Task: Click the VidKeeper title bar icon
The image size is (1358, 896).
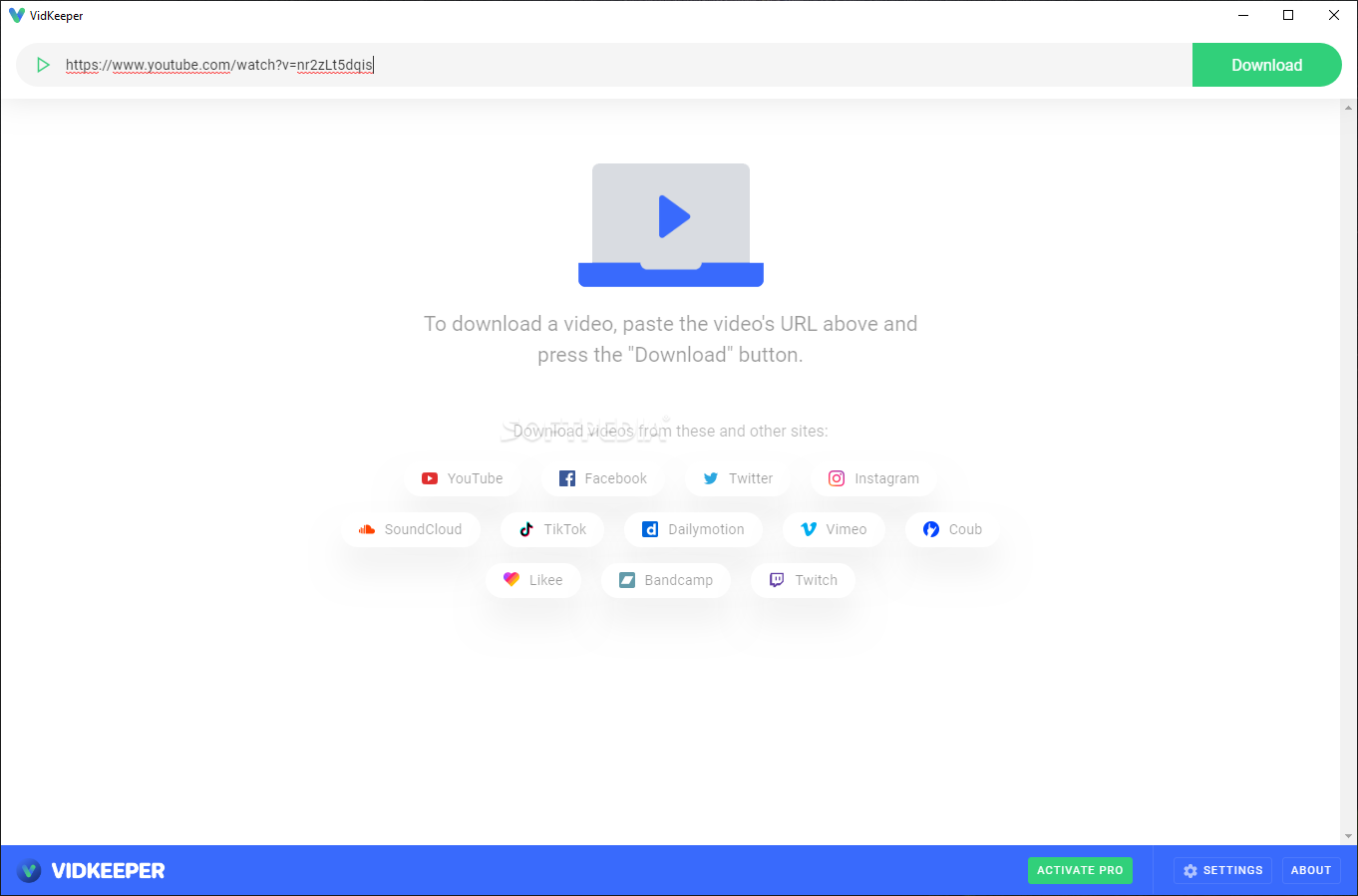Action: 17,15
